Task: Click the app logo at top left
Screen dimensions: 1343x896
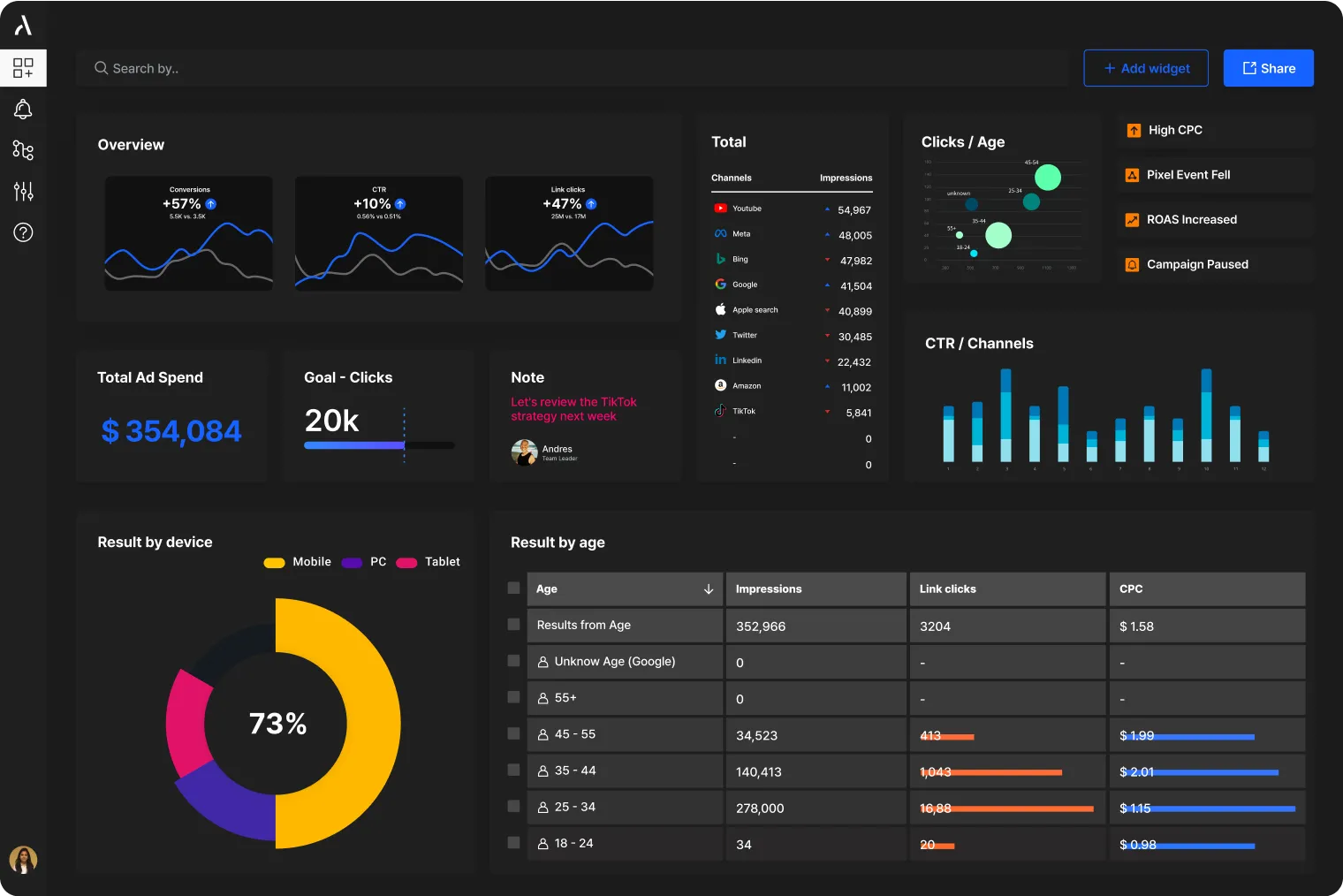Action: pyautogui.click(x=23, y=26)
